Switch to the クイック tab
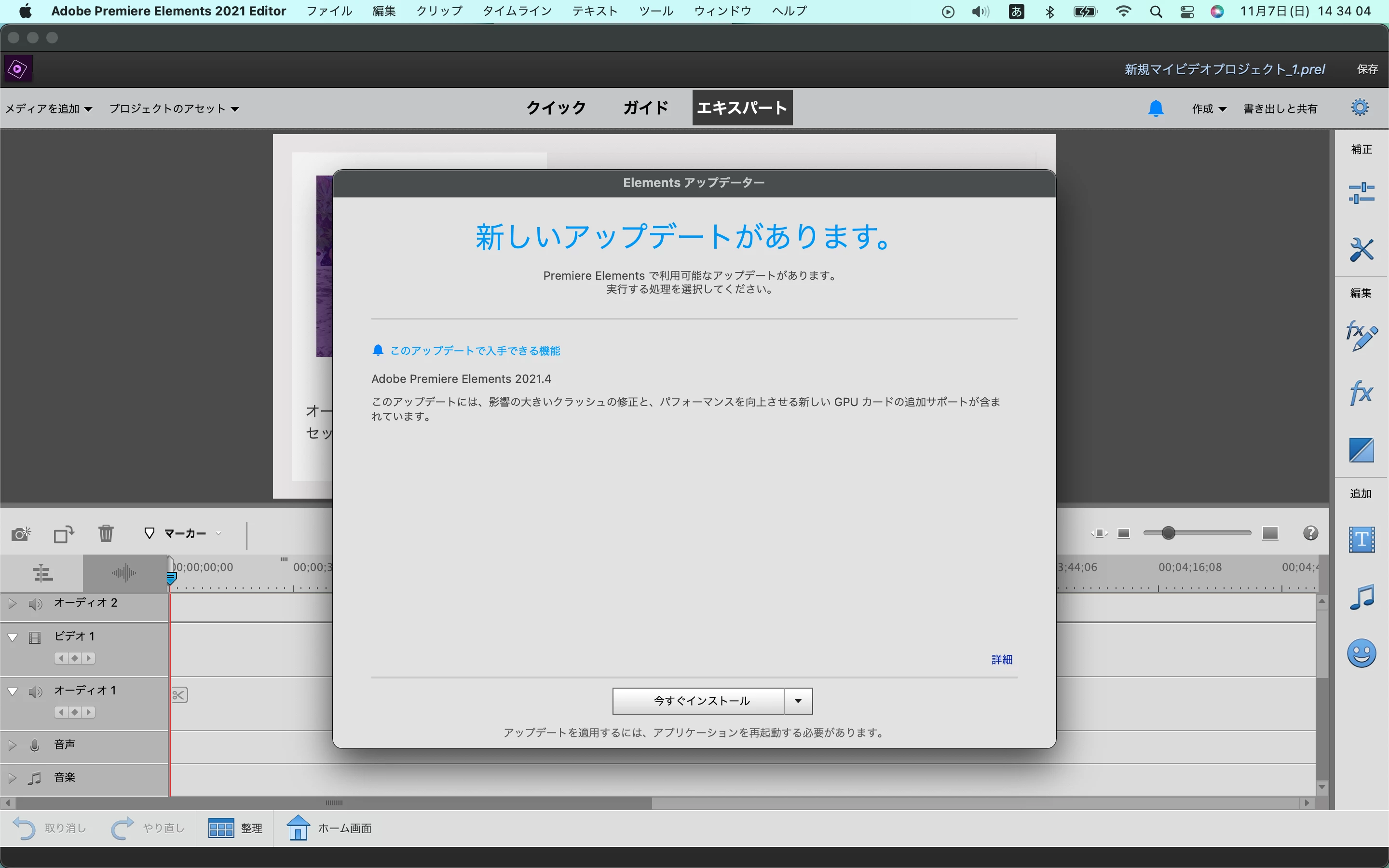1389x868 pixels. pos(556,108)
